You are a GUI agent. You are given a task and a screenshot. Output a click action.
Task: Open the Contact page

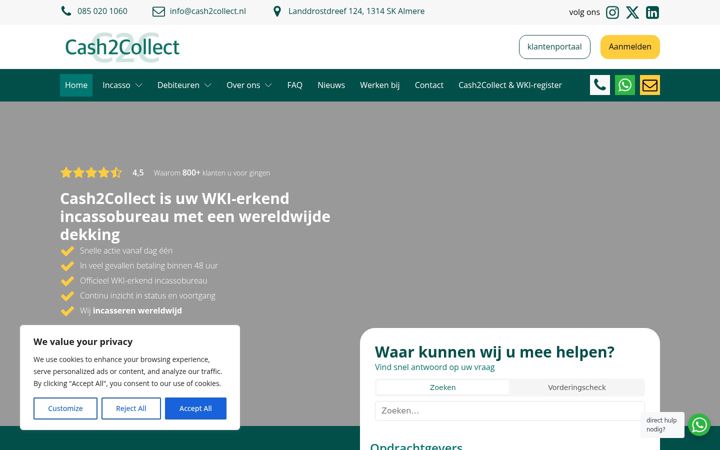click(x=429, y=85)
